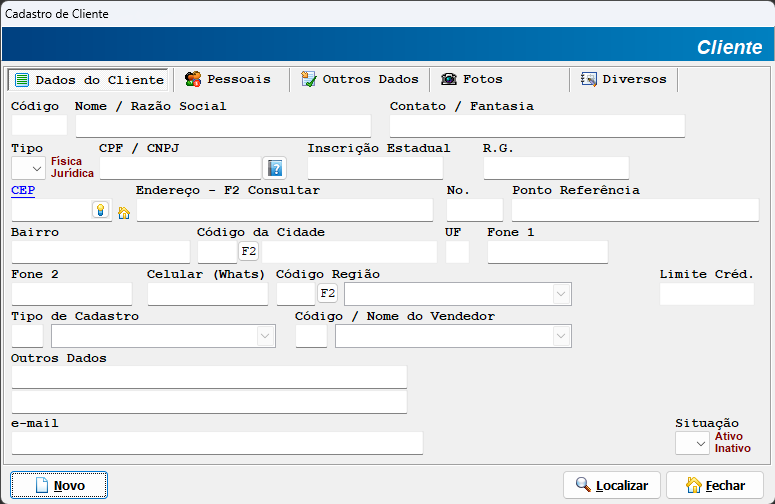775x504 pixels.
Task: Click the Localizar search button
Action: point(612,486)
